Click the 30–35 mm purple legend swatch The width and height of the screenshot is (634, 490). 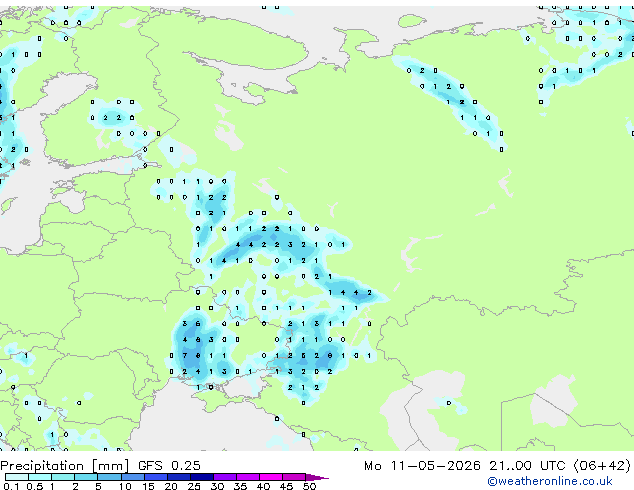click(224, 477)
